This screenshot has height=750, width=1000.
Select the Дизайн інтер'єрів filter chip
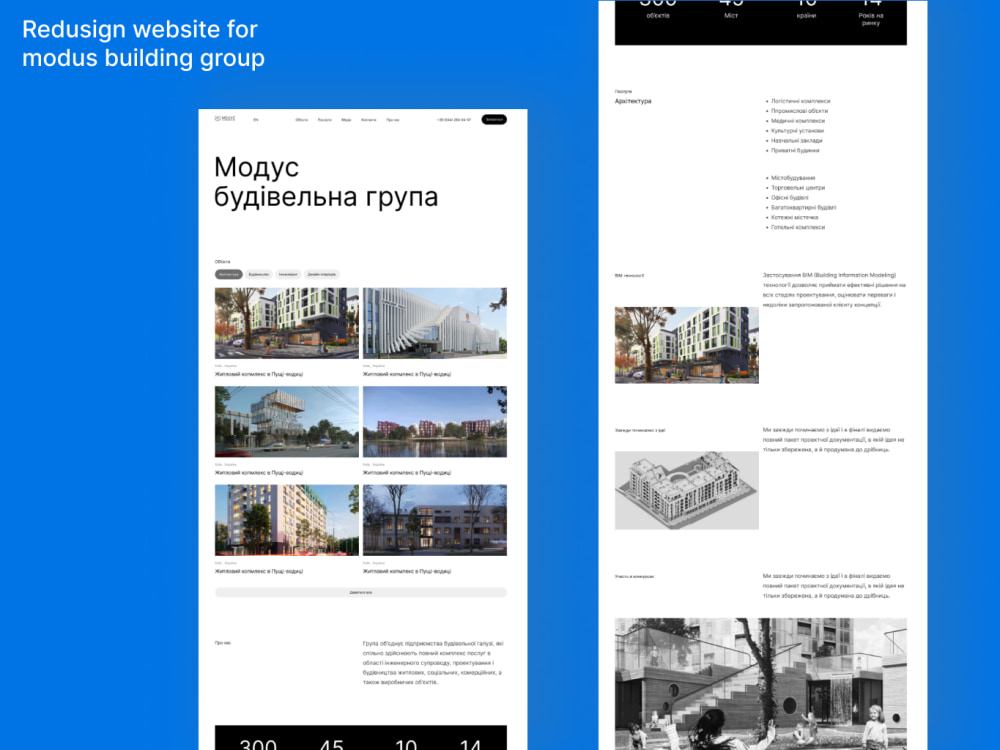point(321,274)
